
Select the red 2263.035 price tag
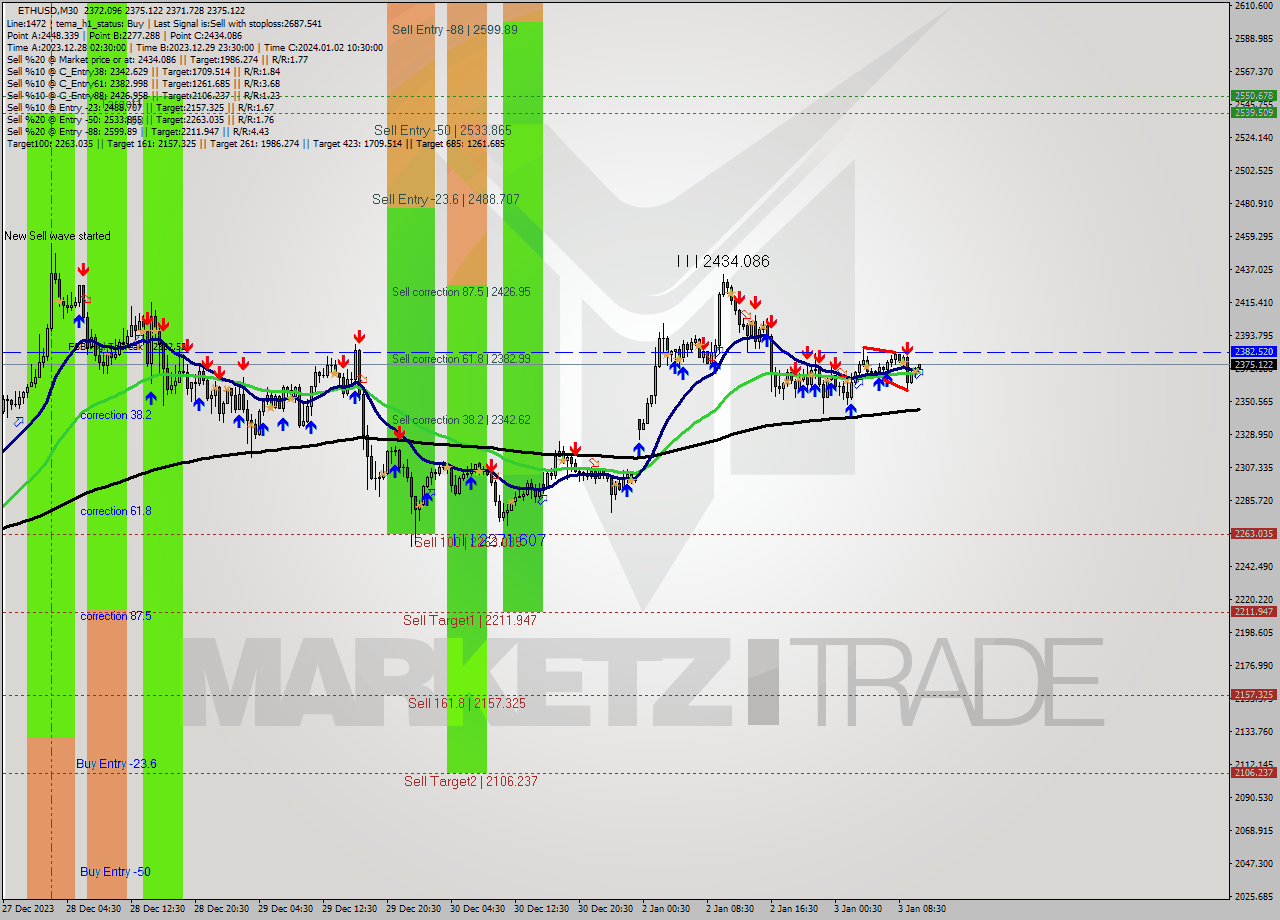[1254, 533]
